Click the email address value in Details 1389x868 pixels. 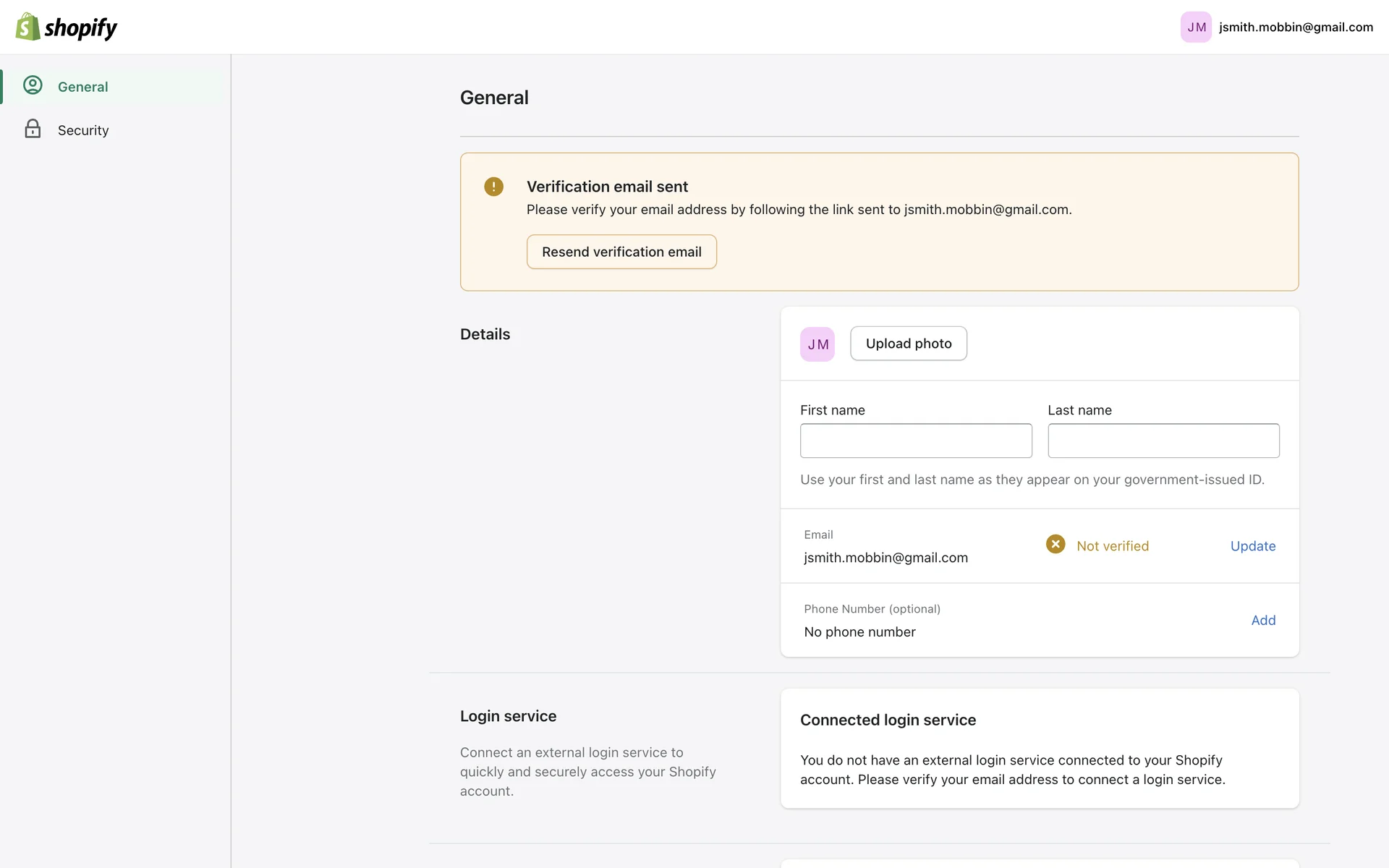click(885, 558)
